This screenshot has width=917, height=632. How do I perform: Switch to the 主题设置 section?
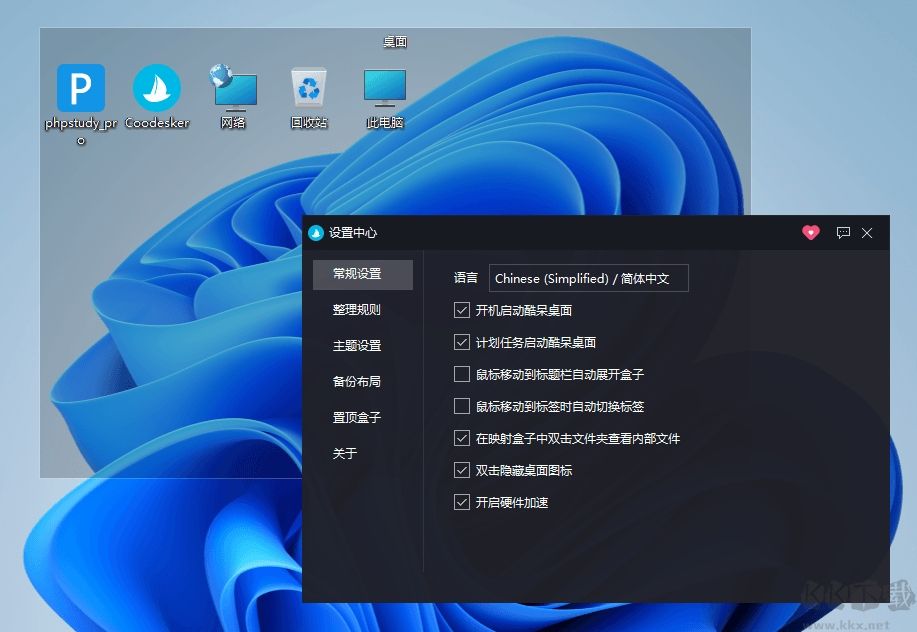(x=355, y=345)
